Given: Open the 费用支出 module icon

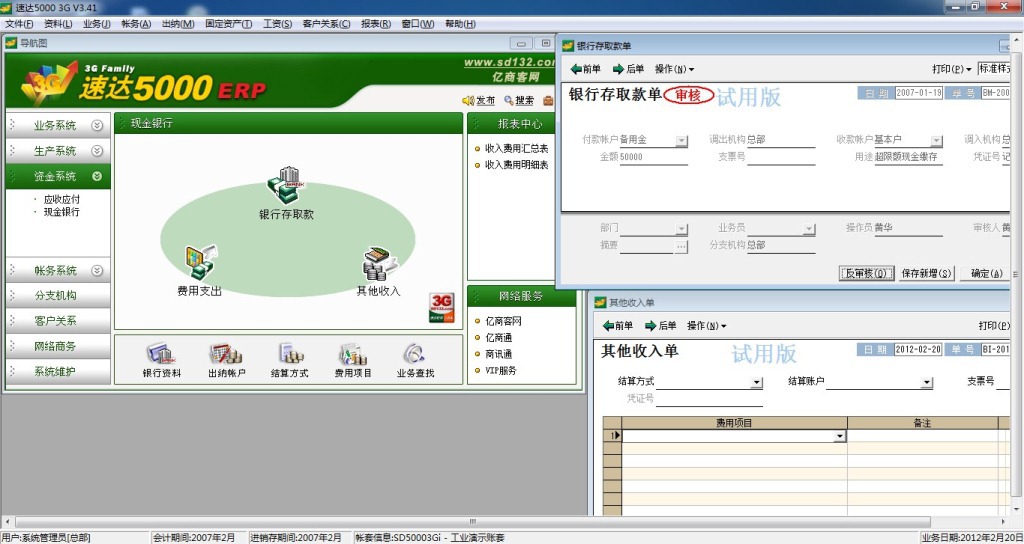Looking at the screenshot, I should click(200, 263).
